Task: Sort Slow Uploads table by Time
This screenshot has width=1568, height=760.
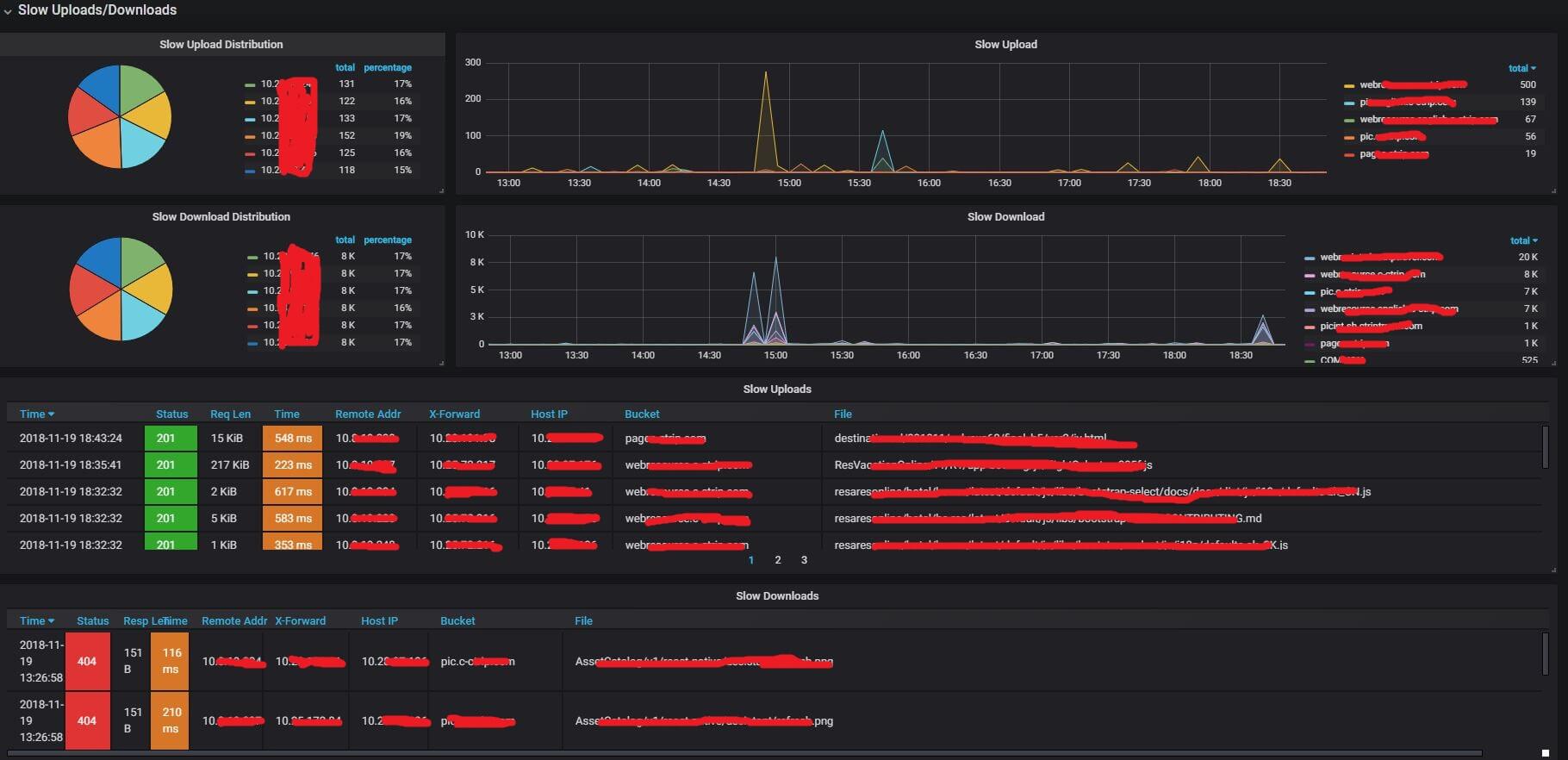Action: click(36, 414)
